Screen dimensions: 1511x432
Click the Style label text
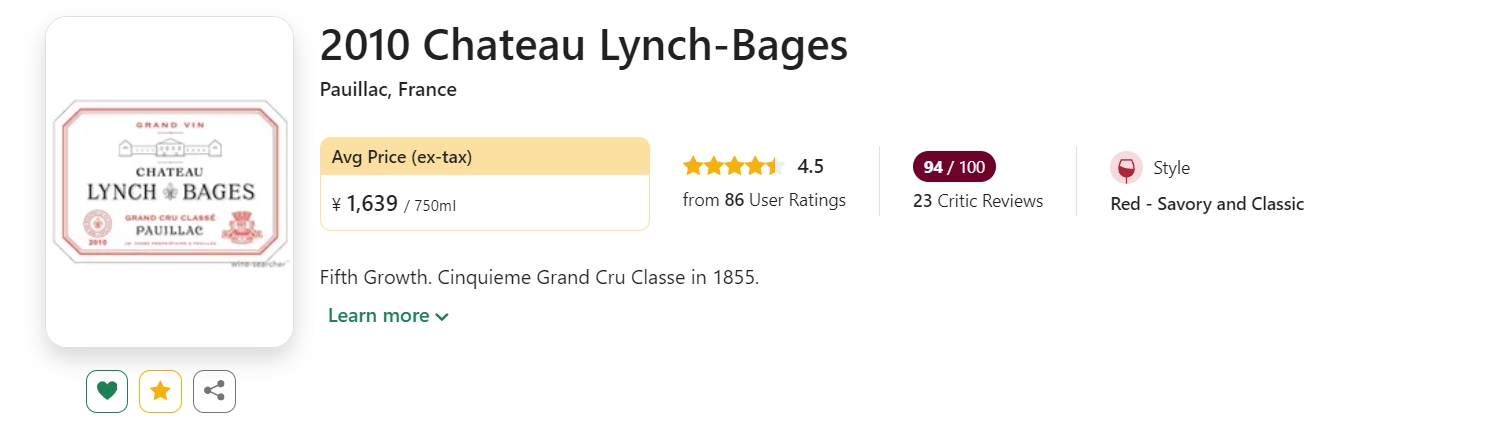[1171, 168]
